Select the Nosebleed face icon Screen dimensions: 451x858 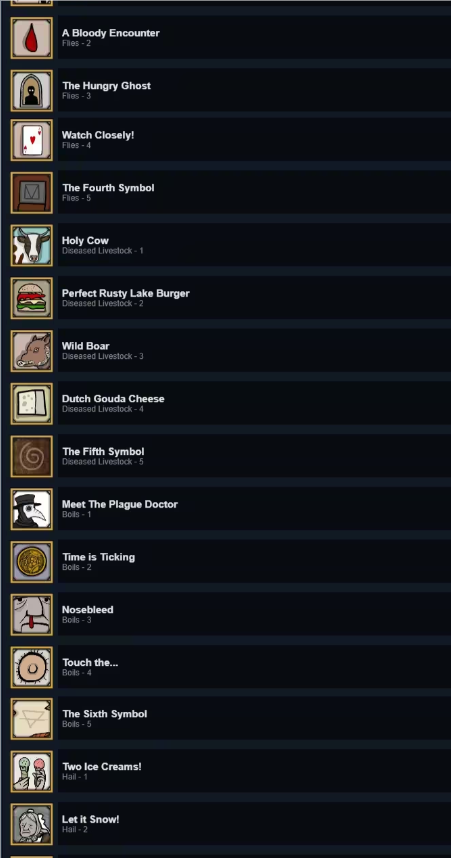coord(32,614)
